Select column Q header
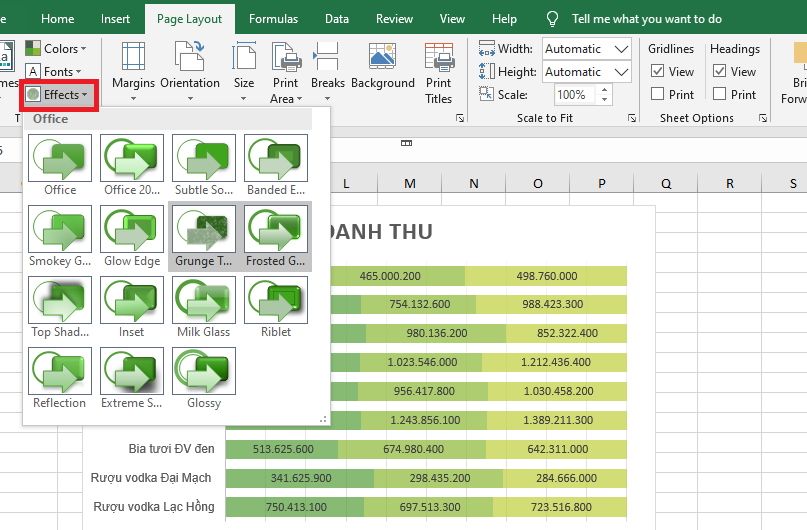This screenshot has width=807, height=530. [x=666, y=184]
